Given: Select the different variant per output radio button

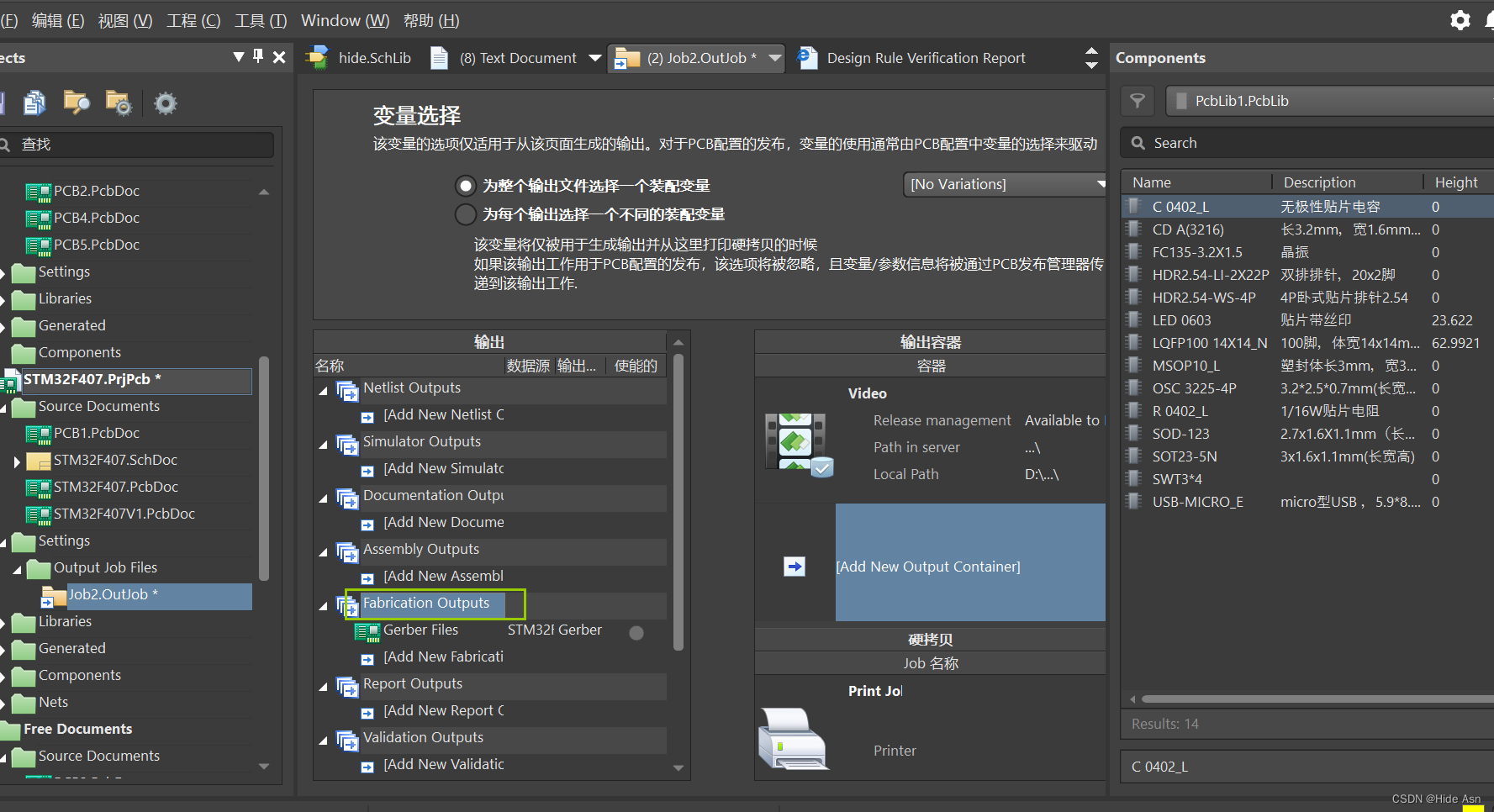Looking at the screenshot, I should (465, 214).
